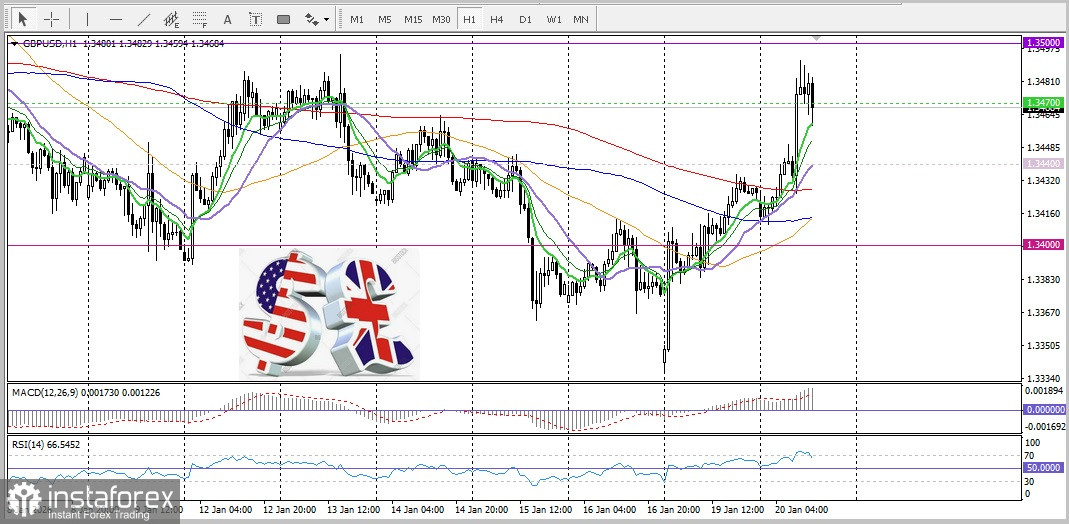Image resolution: width=1069 pixels, height=524 pixels.
Task: Switch to M30 timeframe
Action: (440, 19)
